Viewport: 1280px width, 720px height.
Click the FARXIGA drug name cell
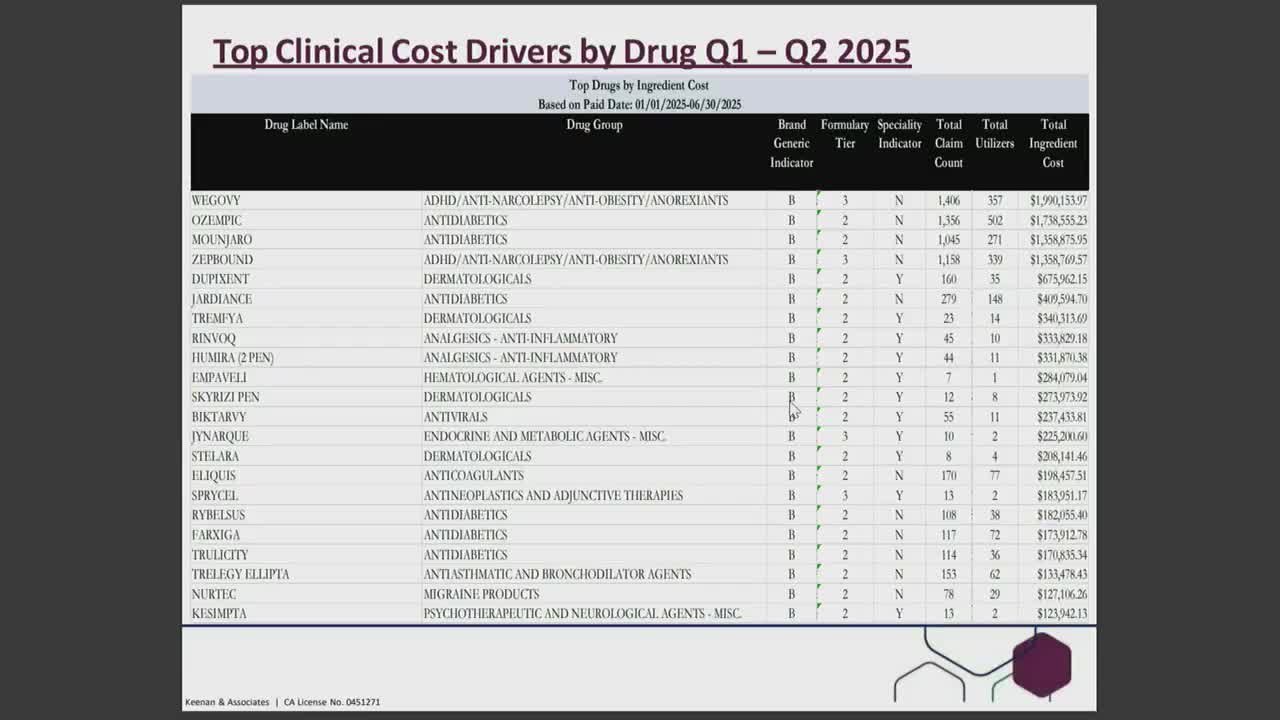click(x=216, y=535)
